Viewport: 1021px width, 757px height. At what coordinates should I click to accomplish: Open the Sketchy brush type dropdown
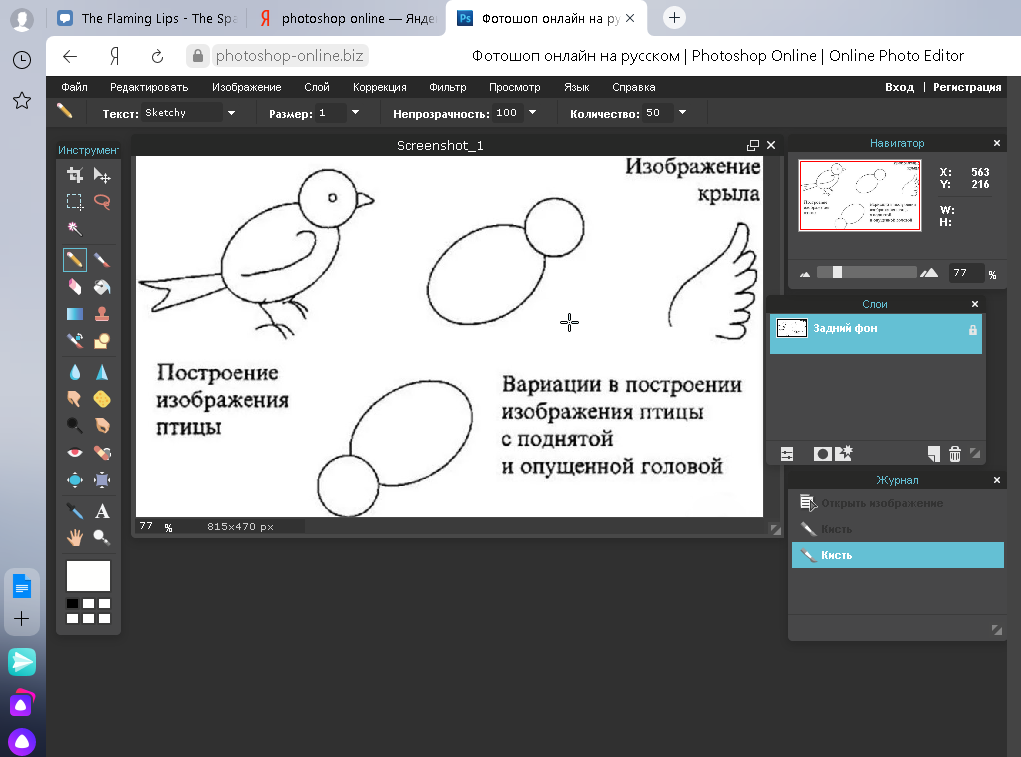[231, 113]
